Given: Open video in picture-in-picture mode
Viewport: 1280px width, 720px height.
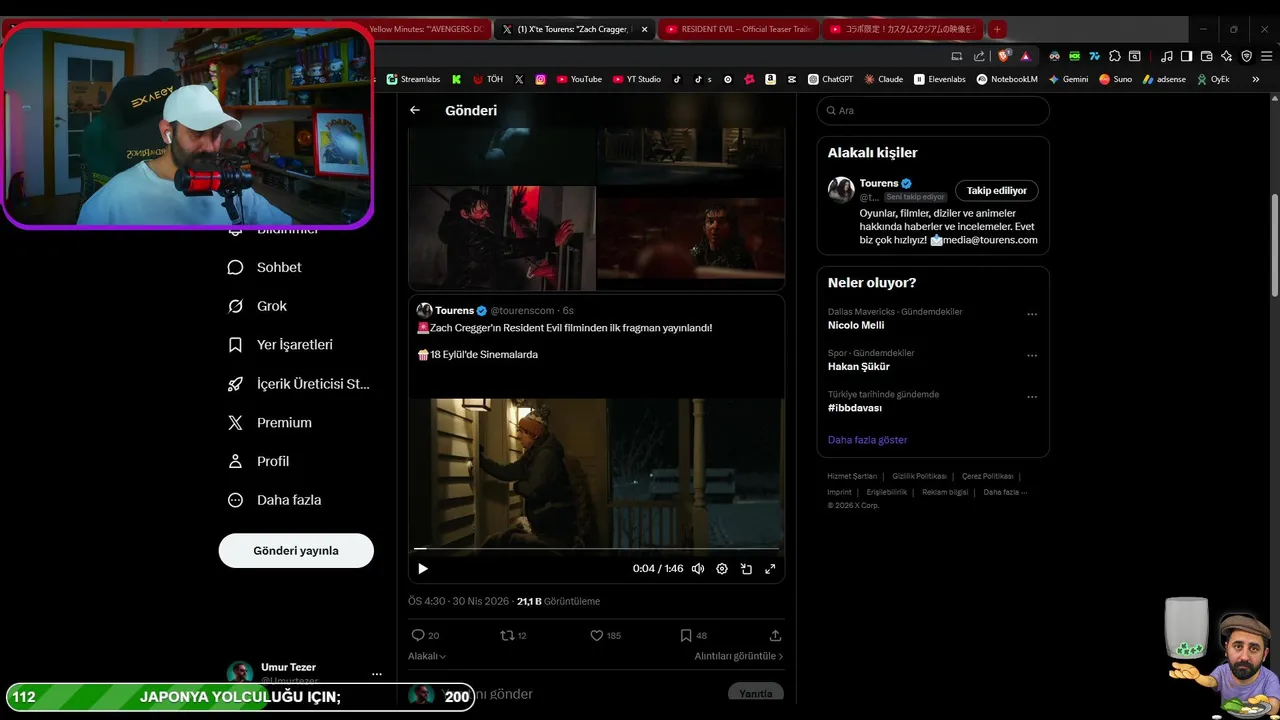Looking at the screenshot, I should click(746, 569).
